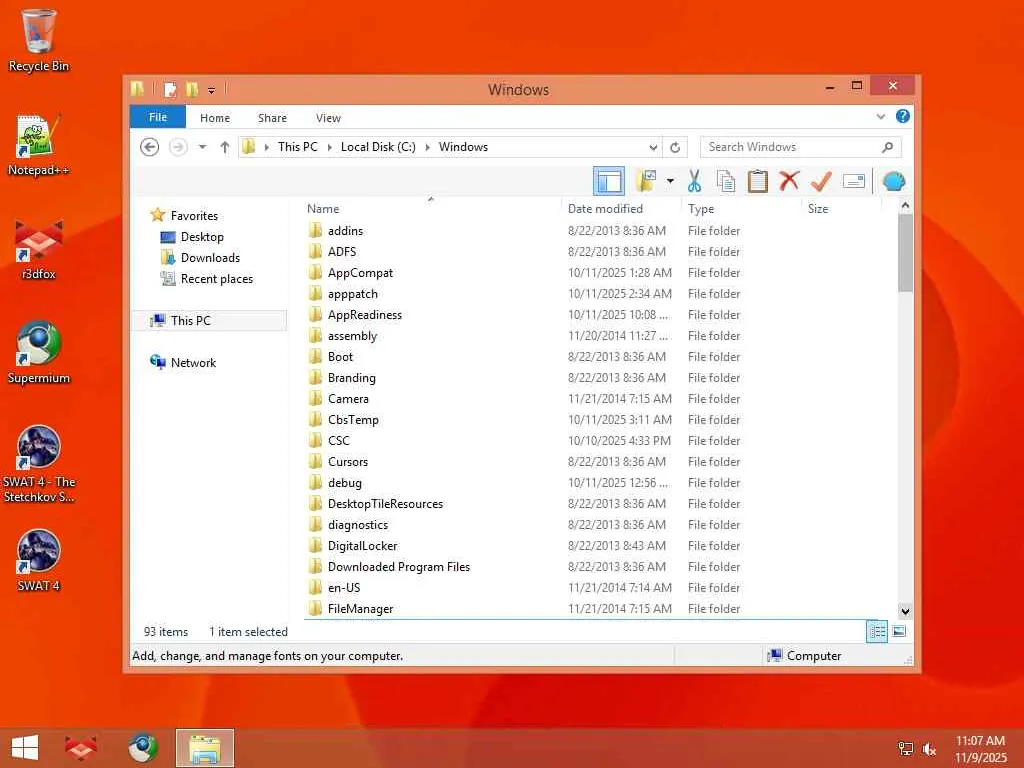Viewport: 1024px width, 768px height.
Task: Open the Home ribbon tab
Action: click(x=215, y=118)
